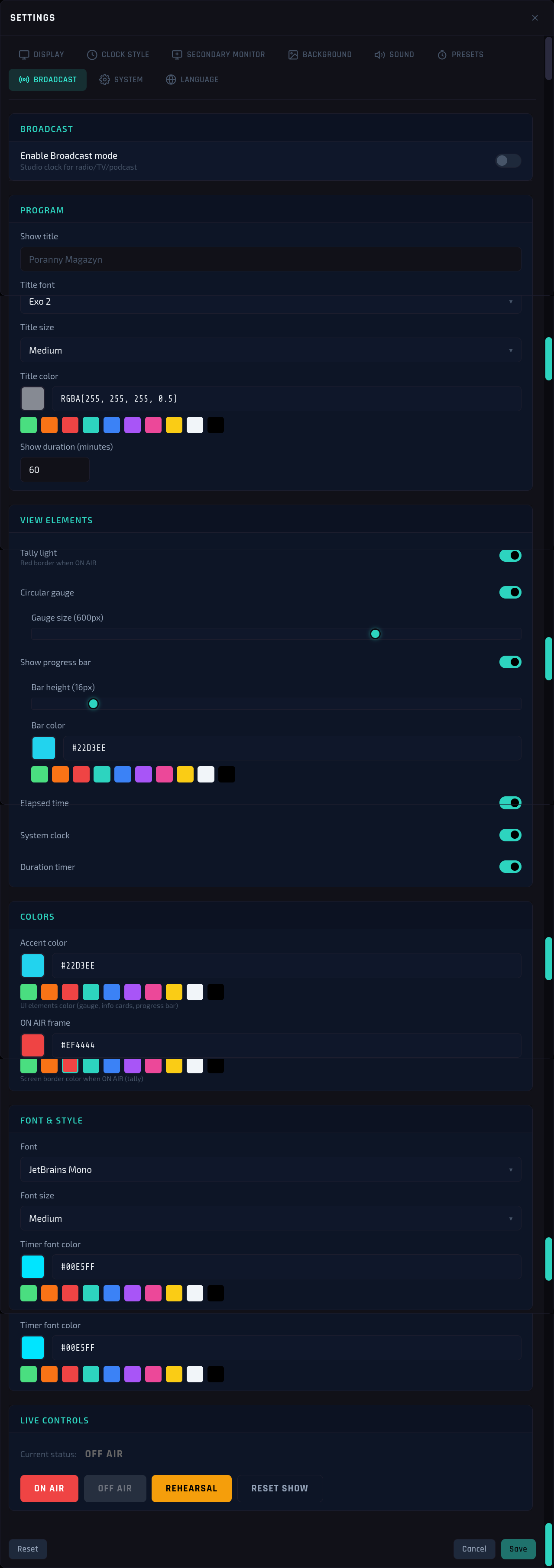Expand the Font size dropdown
The image size is (554, 1568).
click(271, 1219)
